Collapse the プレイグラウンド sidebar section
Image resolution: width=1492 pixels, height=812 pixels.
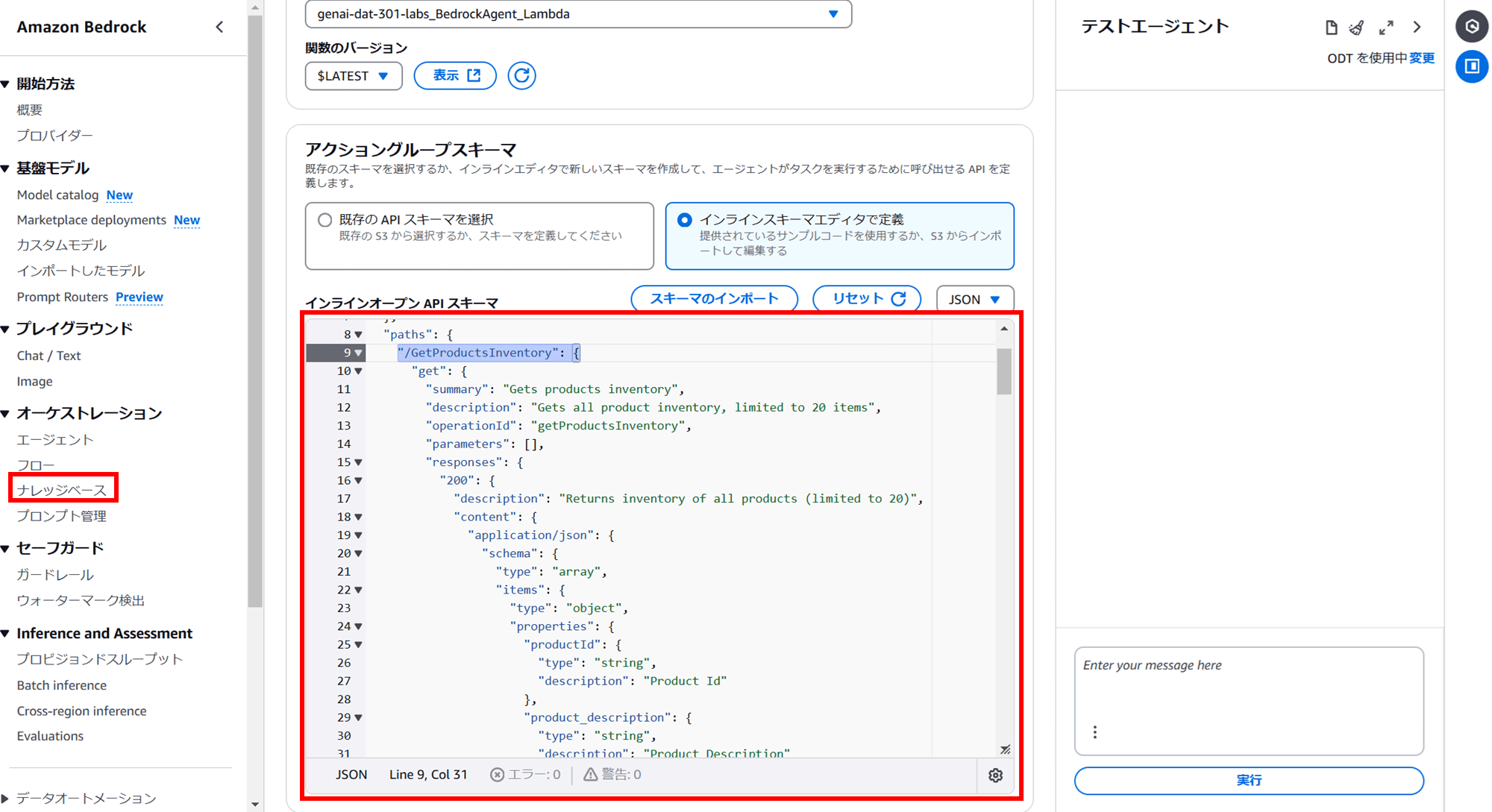click(x=6, y=329)
